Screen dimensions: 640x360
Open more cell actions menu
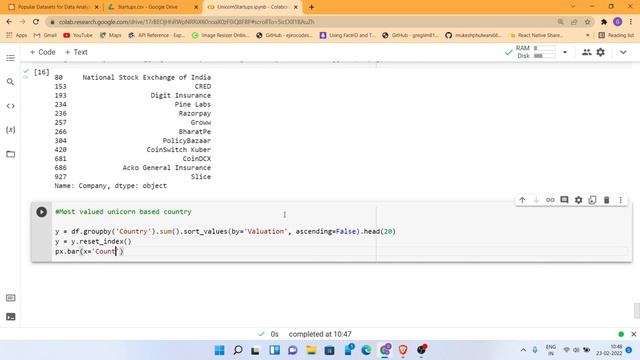[620, 200]
